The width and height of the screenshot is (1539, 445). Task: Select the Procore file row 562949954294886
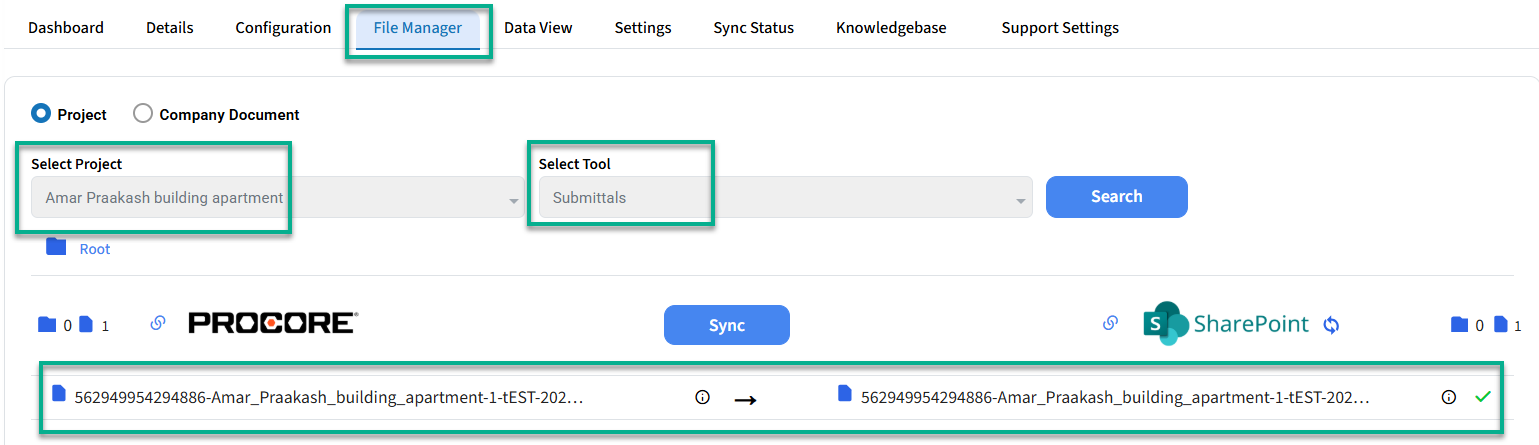coord(328,398)
